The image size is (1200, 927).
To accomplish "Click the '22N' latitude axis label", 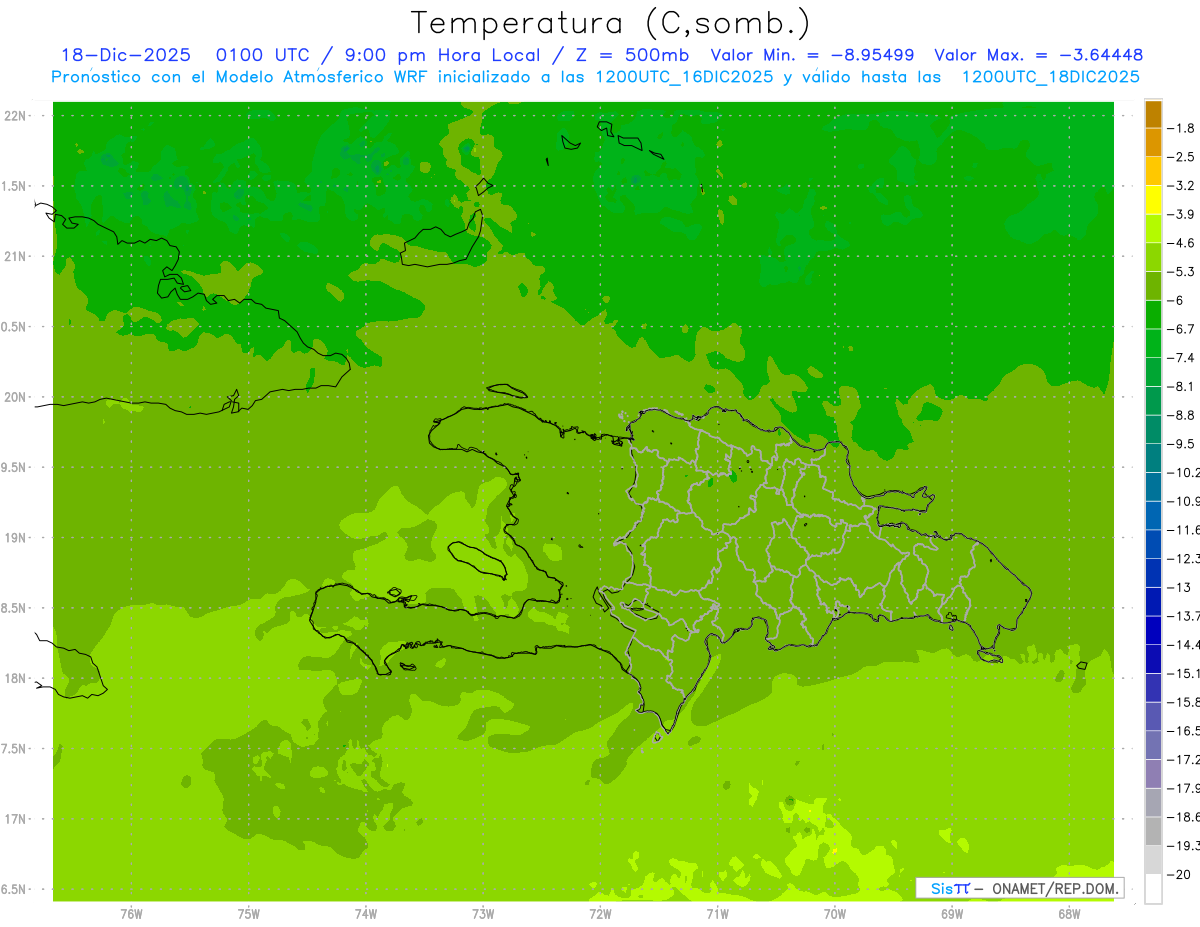I will [15, 116].
